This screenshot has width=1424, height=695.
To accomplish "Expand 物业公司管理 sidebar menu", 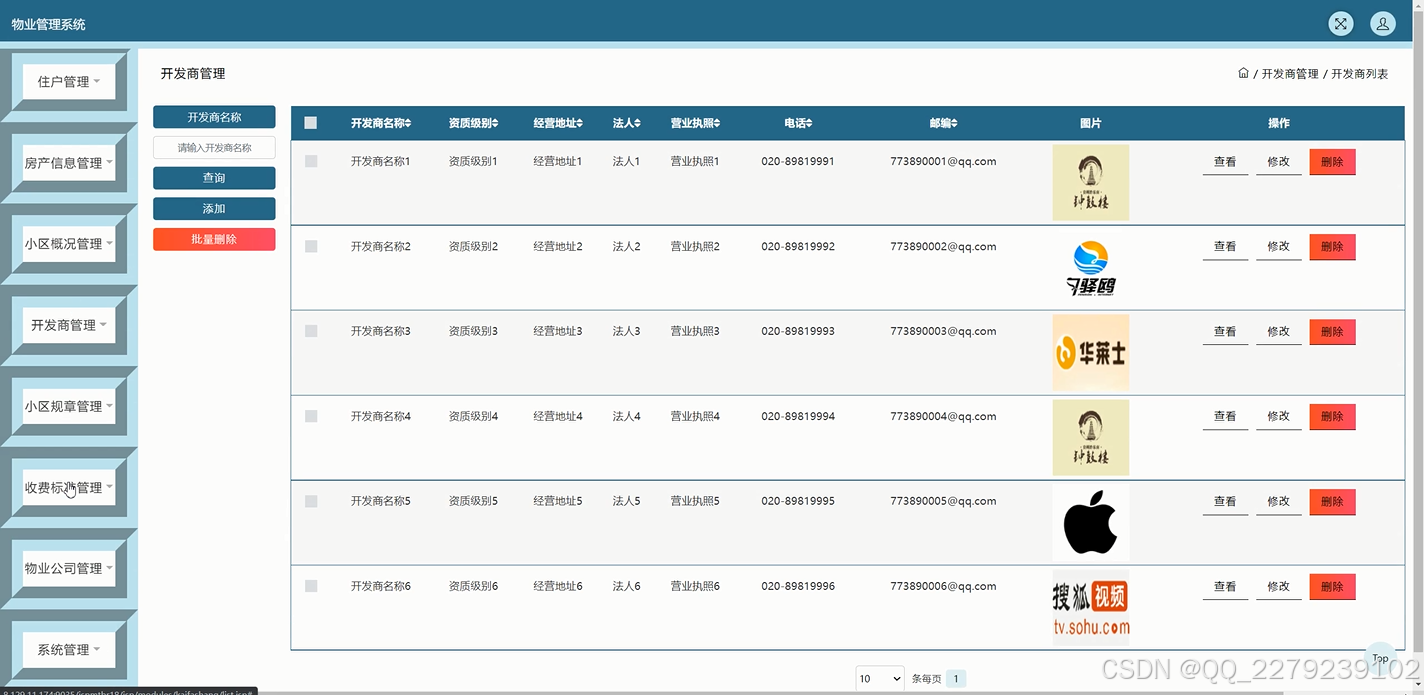I will pyautogui.click(x=69, y=568).
